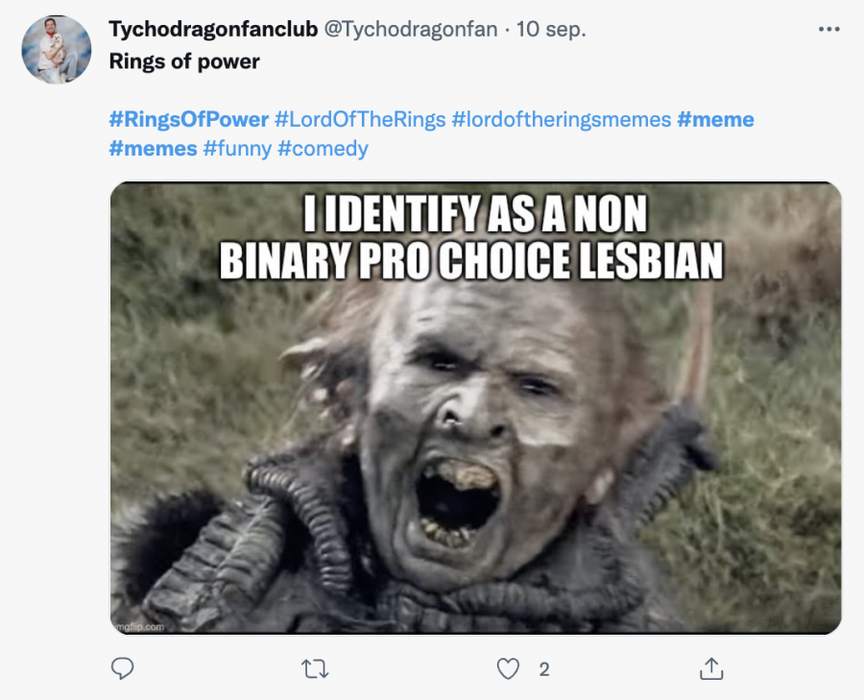864x700 pixels.
Task: Select the Rings of power tweet text
Action: (184, 61)
